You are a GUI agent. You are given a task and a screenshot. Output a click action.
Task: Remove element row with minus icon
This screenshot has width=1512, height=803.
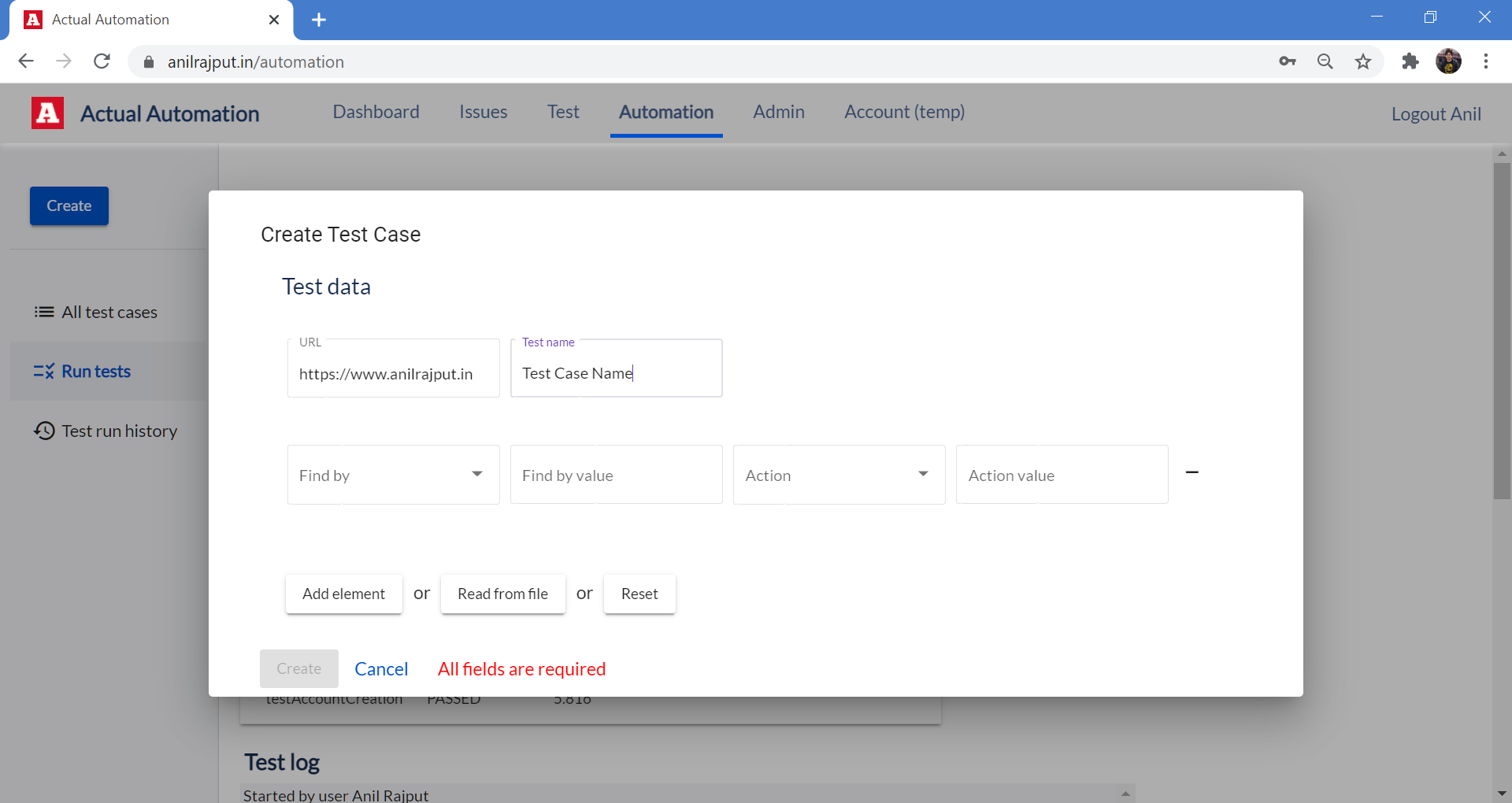point(1192,472)
